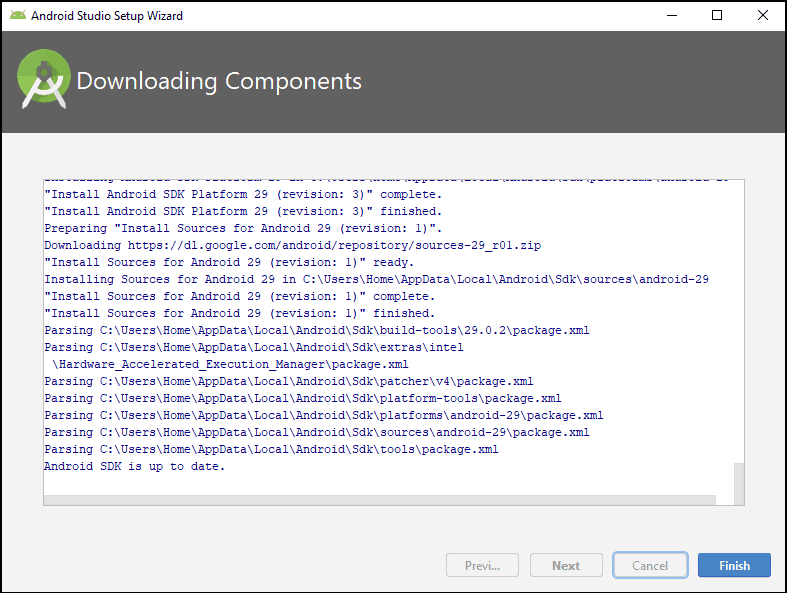
Task: Click the "Install Sources for Android 29" complete line
Action: coord(239,297)
